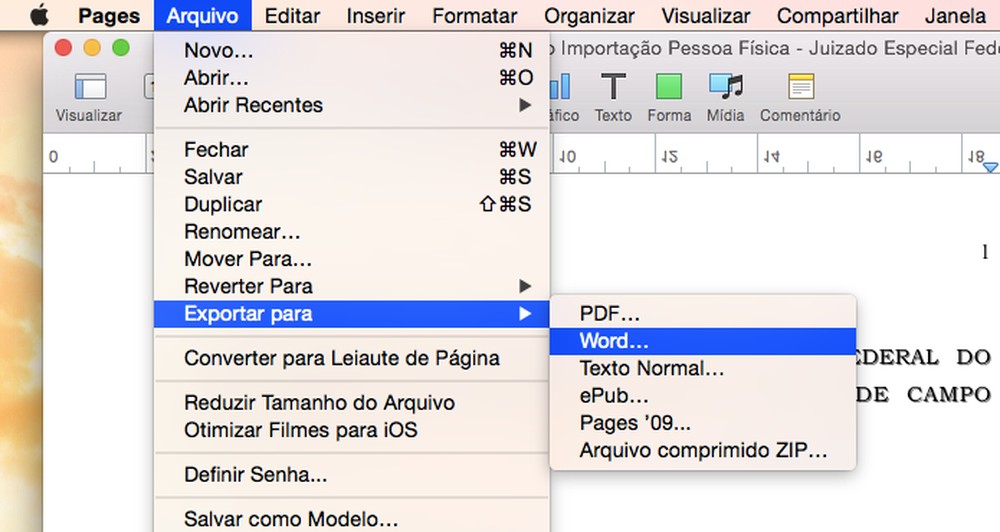Export as Arquivo comprimido ZIP…
Screen dimensions: 1000x532
(703, 451)
